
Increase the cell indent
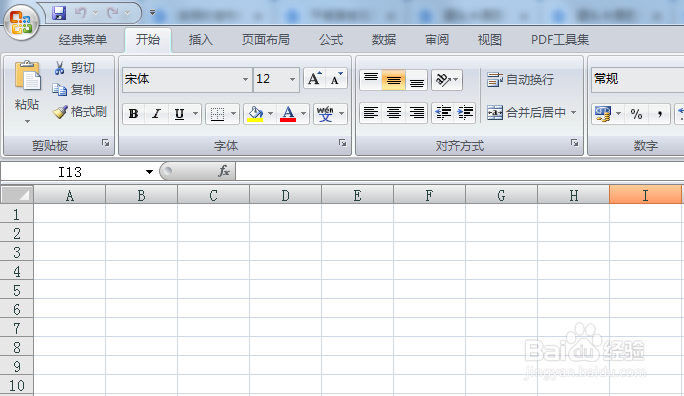coord(465,113)
